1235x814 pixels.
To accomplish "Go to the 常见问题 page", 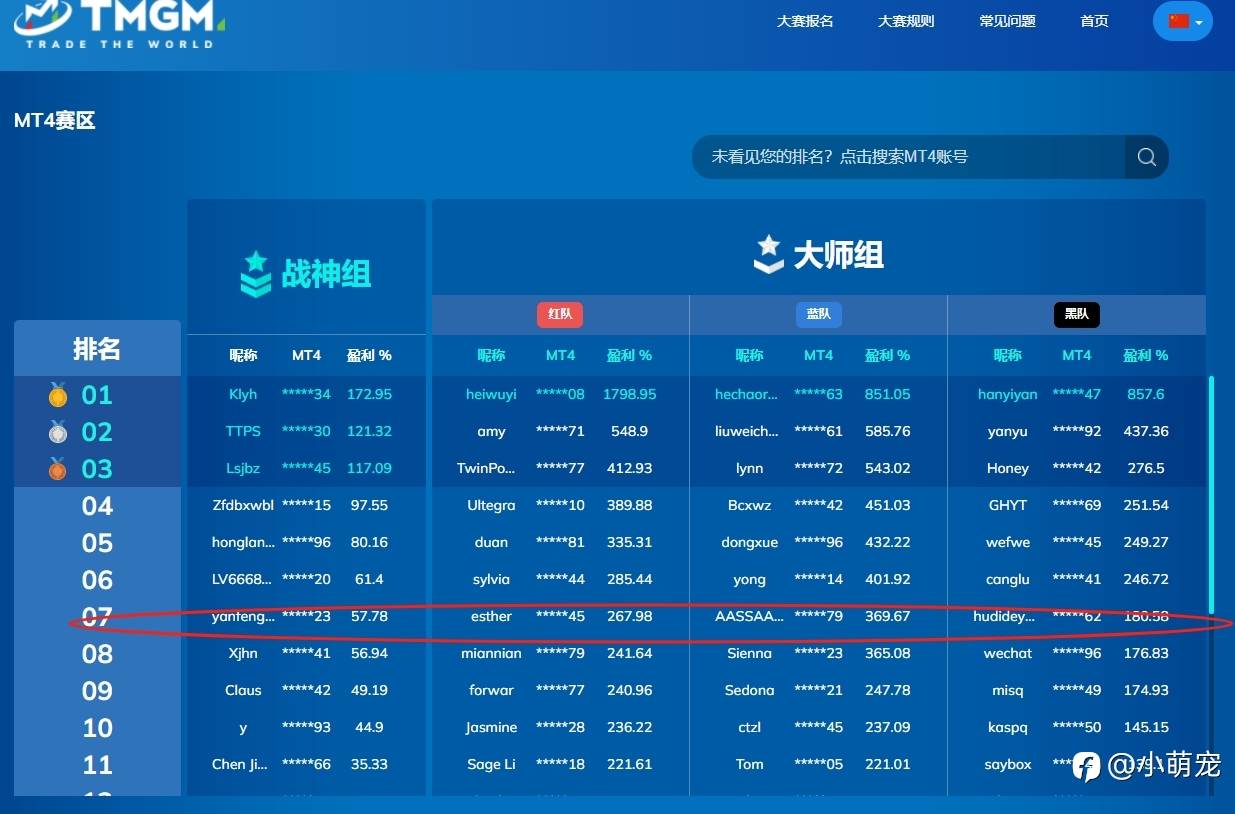I will click(x=1007, y=21).
